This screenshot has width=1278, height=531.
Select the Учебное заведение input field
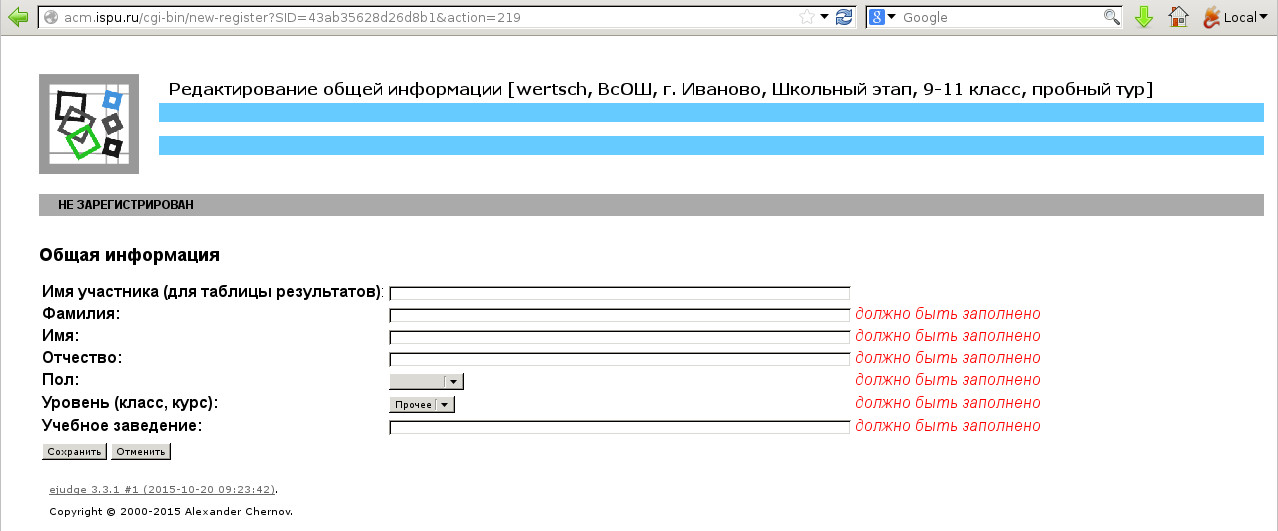tap(619, 427)
